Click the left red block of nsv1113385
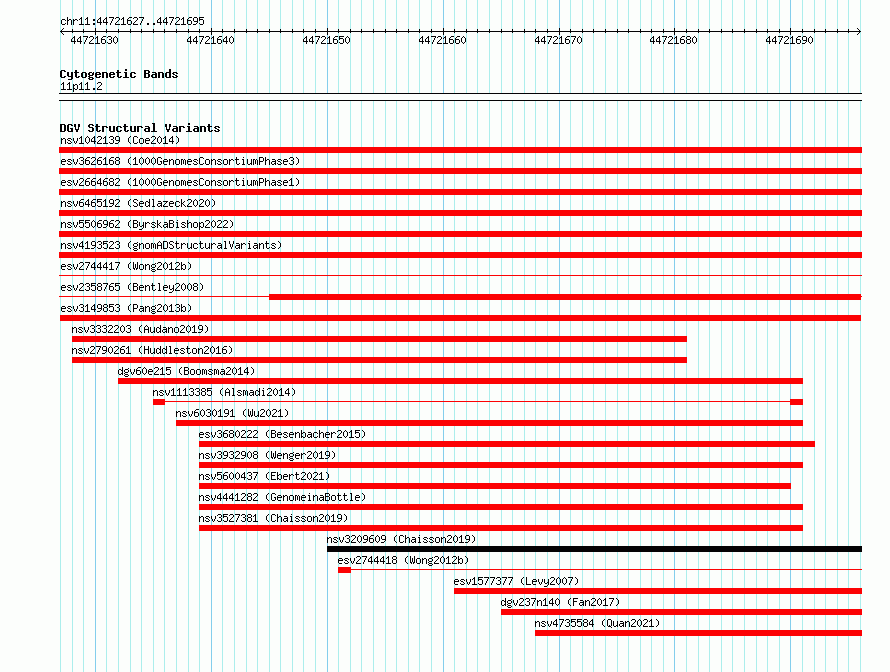The width and height of the screenshot is (890, 672). [x=159, y=402]
